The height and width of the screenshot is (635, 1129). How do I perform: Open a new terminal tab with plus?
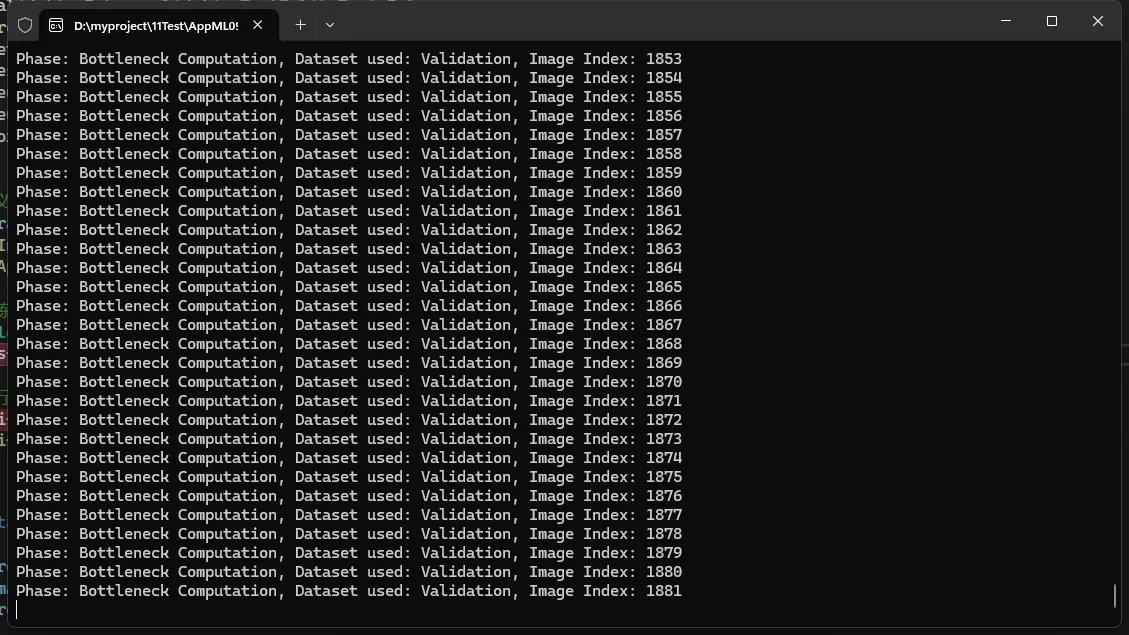pos(300,25)
